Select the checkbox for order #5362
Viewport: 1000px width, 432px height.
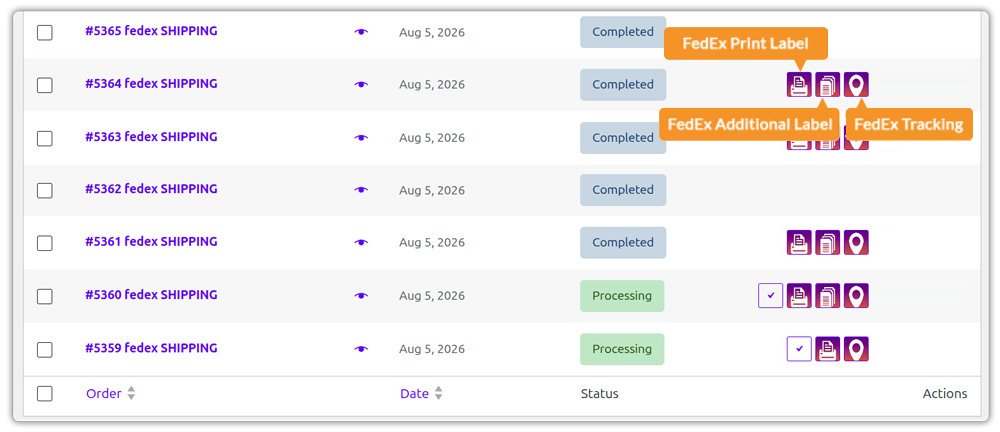45,190
